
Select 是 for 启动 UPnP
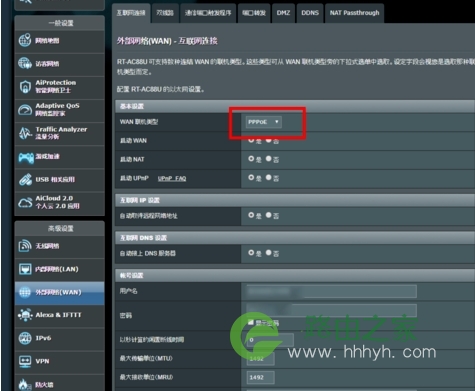point(251,178)
